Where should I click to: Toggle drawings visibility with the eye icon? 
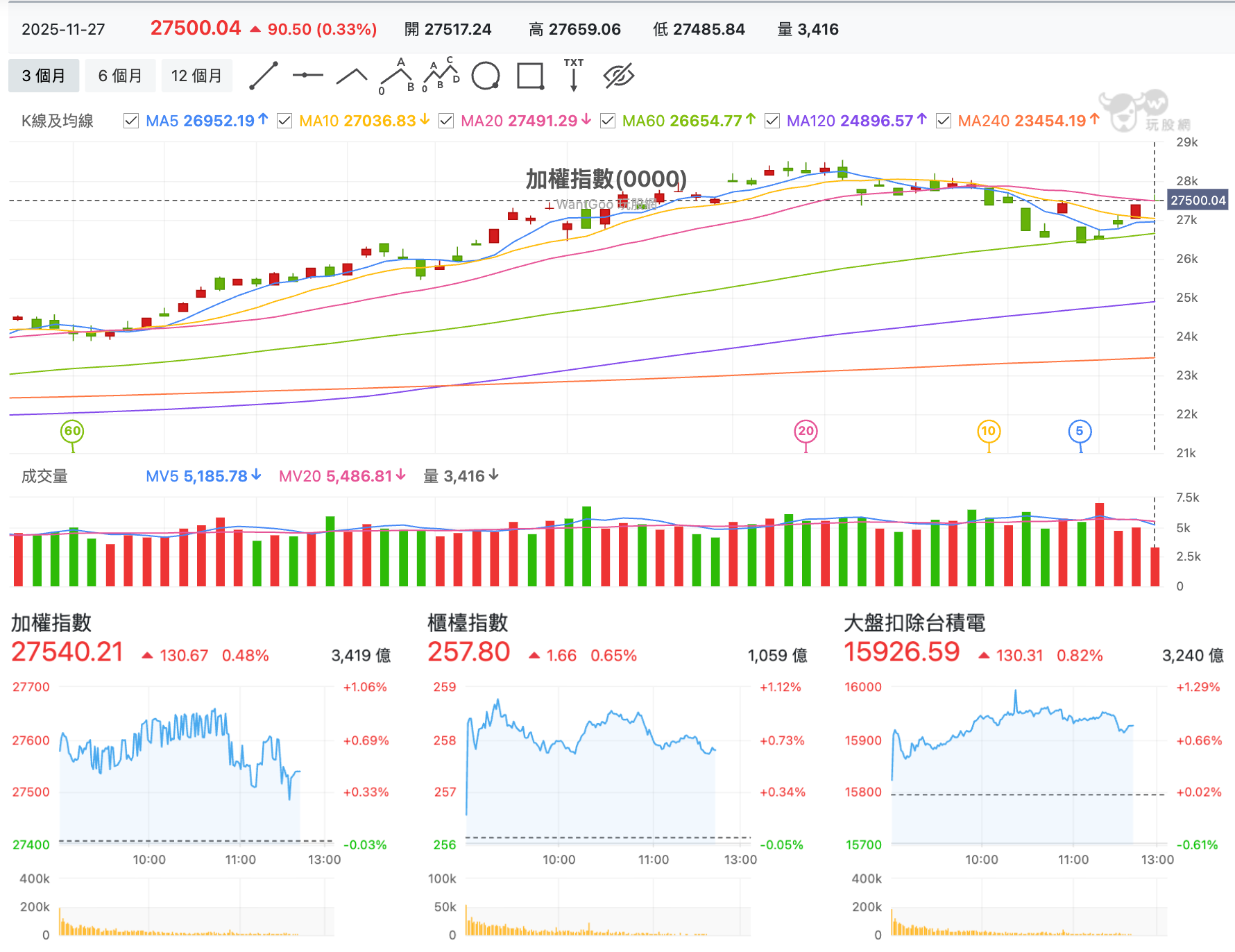tap(619, 76)
